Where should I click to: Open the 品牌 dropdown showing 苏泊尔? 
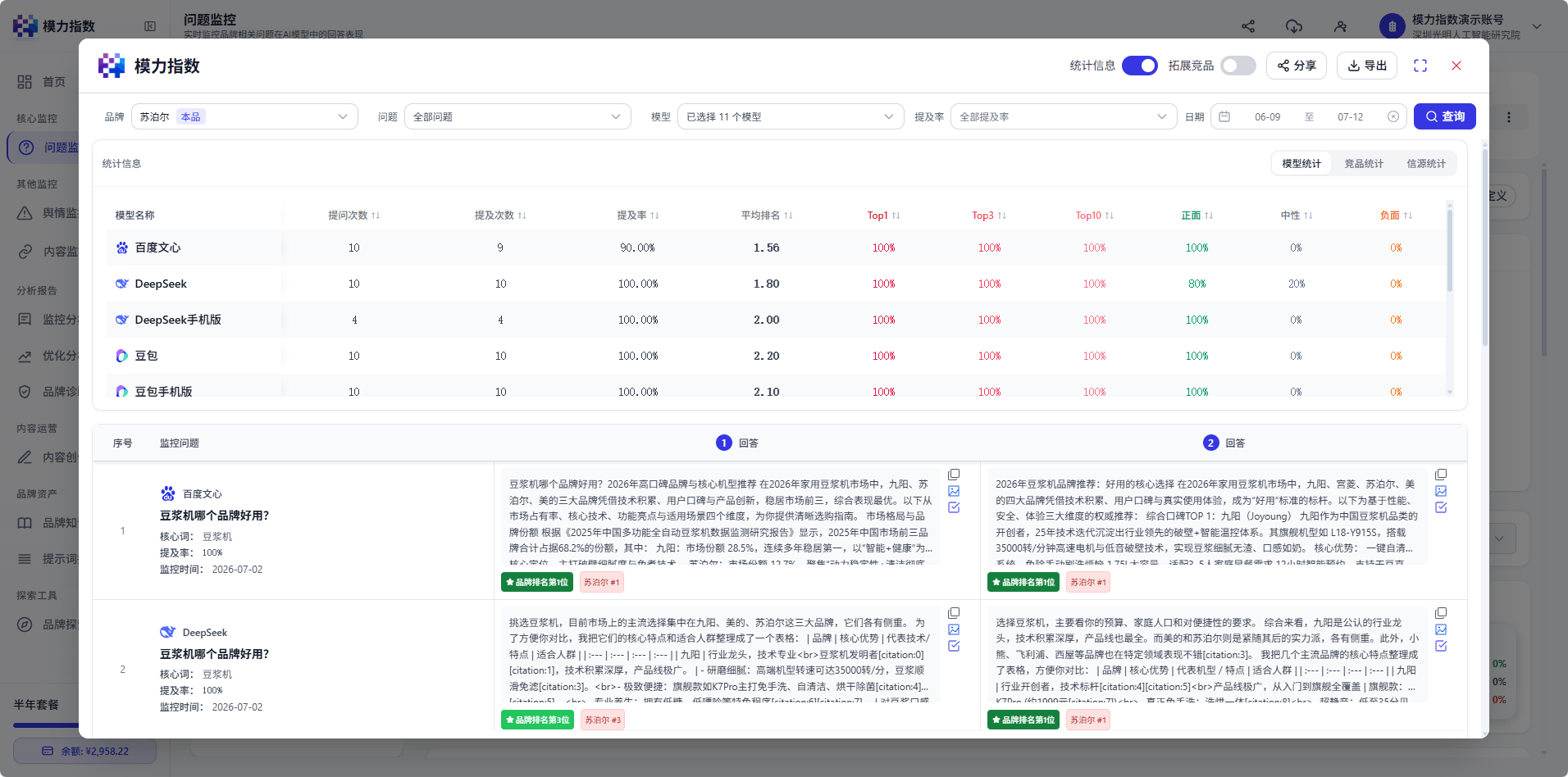click(244, 116)
